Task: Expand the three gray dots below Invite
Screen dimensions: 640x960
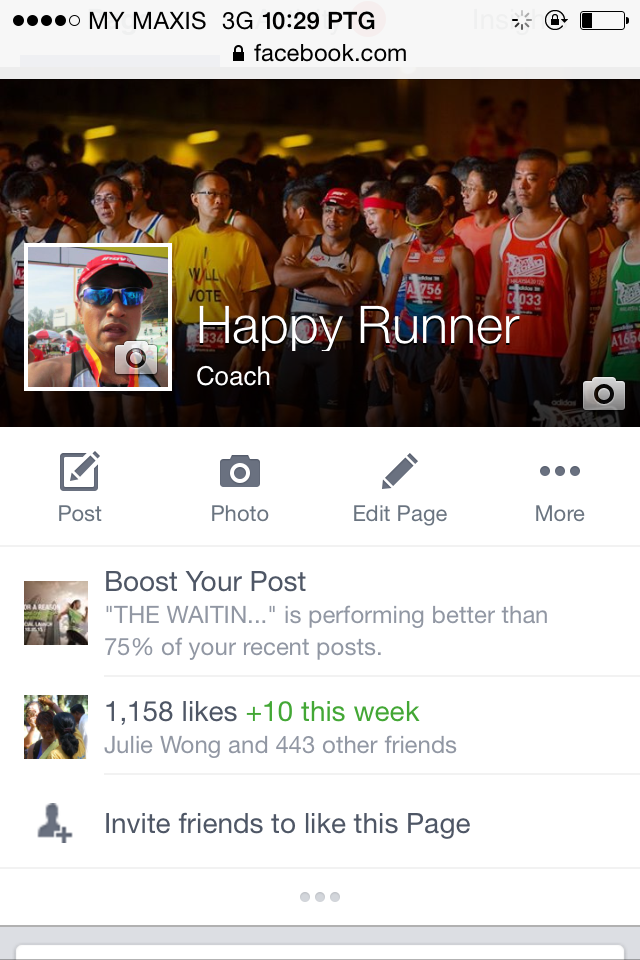Action: click(320, 897)
